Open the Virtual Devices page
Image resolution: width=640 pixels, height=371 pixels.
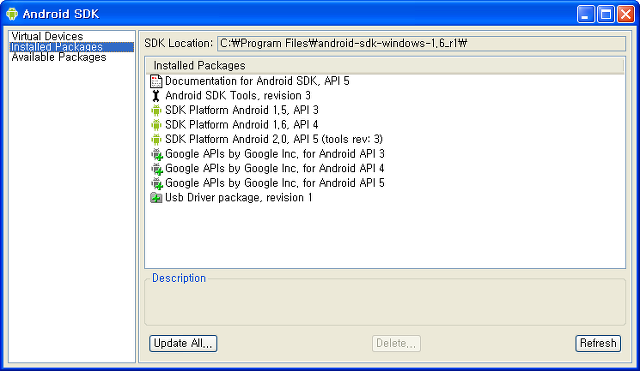click(47, 36)
